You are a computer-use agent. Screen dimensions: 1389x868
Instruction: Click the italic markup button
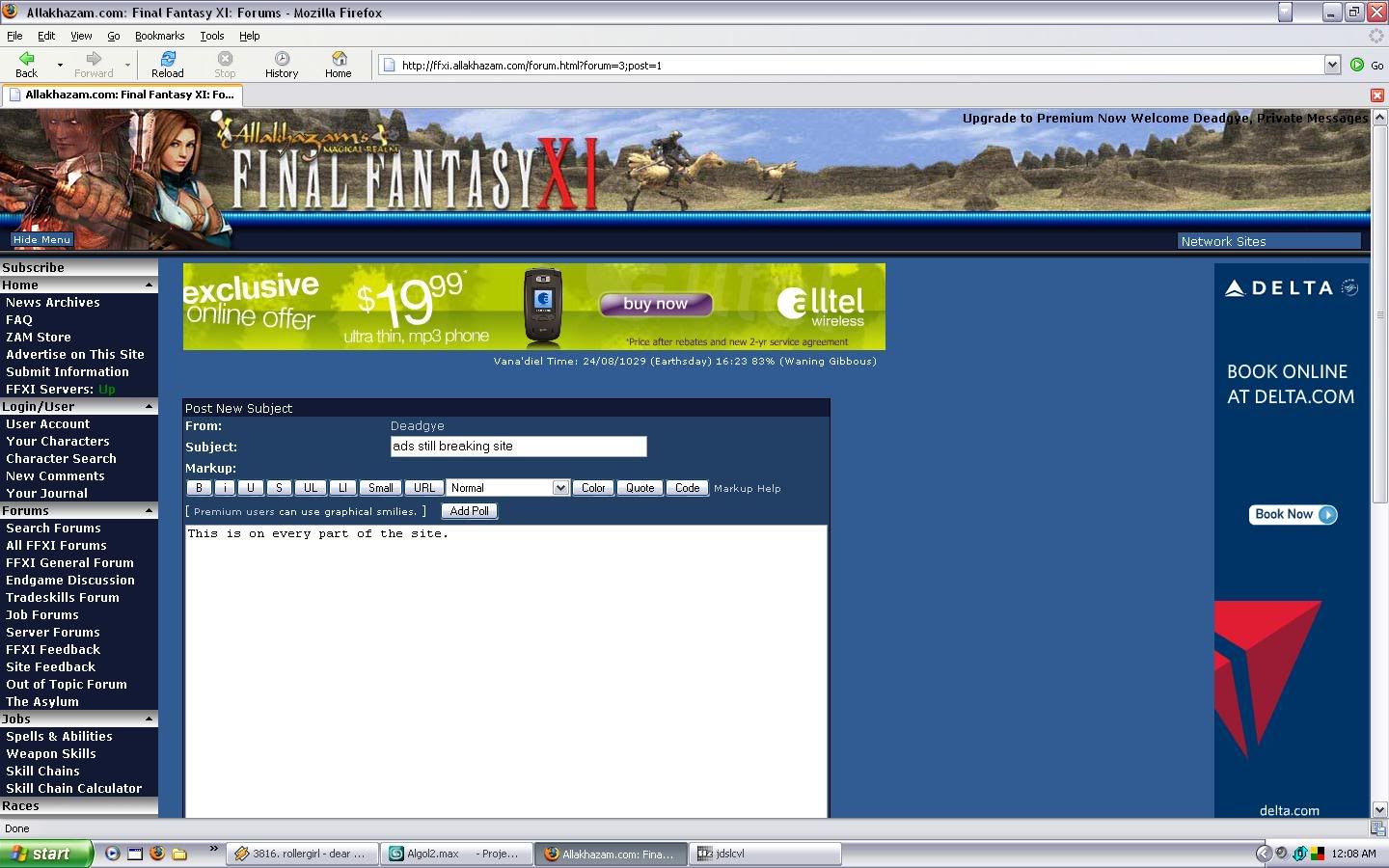pos(224,488)
